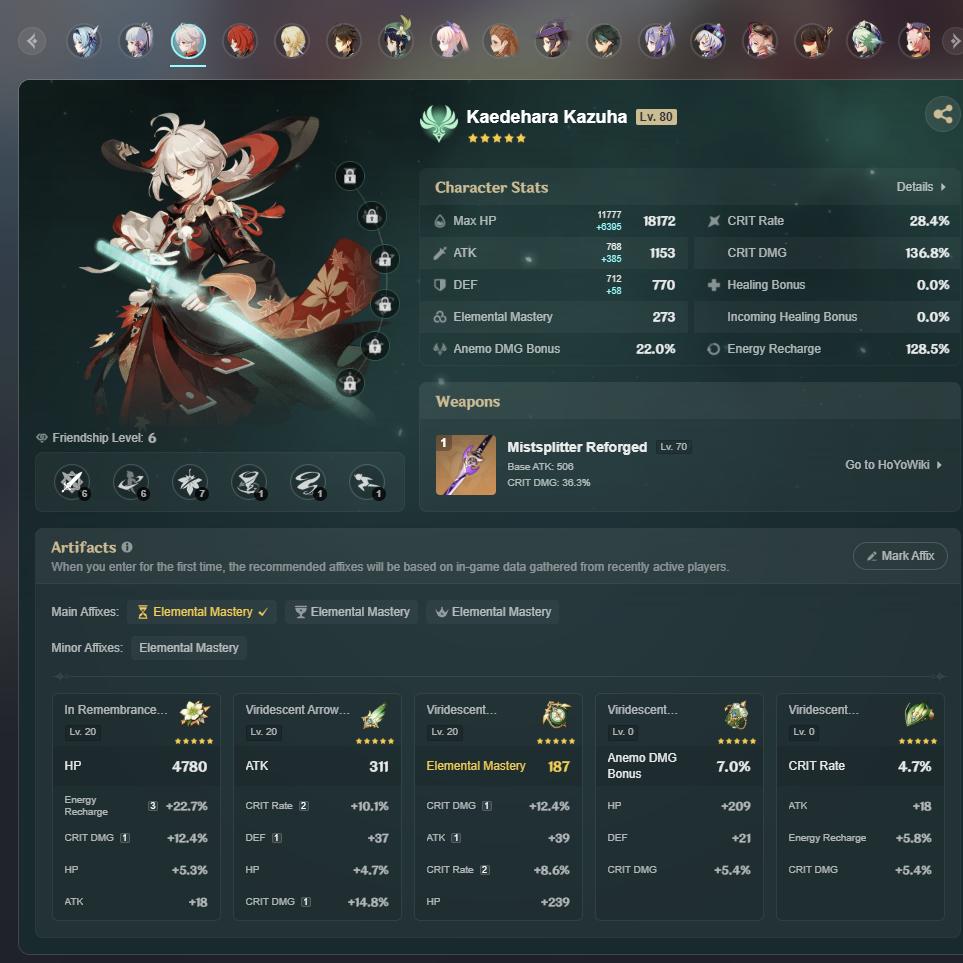The image size is (963, 963).
Task: Select the red-haired Diluc character avatar
Action: pyautogui.click(x=240, y=42)
